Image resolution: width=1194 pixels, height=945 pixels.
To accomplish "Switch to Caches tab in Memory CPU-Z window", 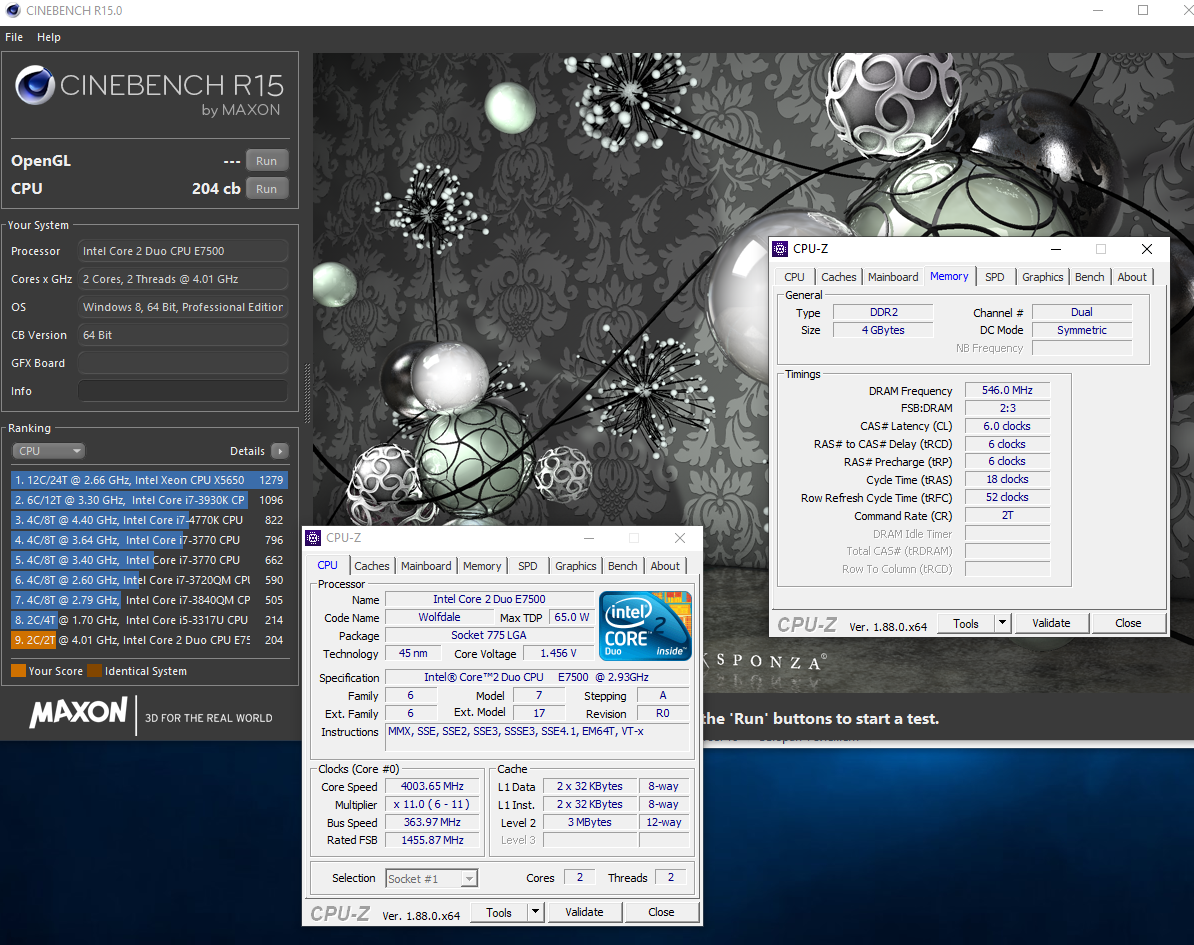I will [838, 277].
